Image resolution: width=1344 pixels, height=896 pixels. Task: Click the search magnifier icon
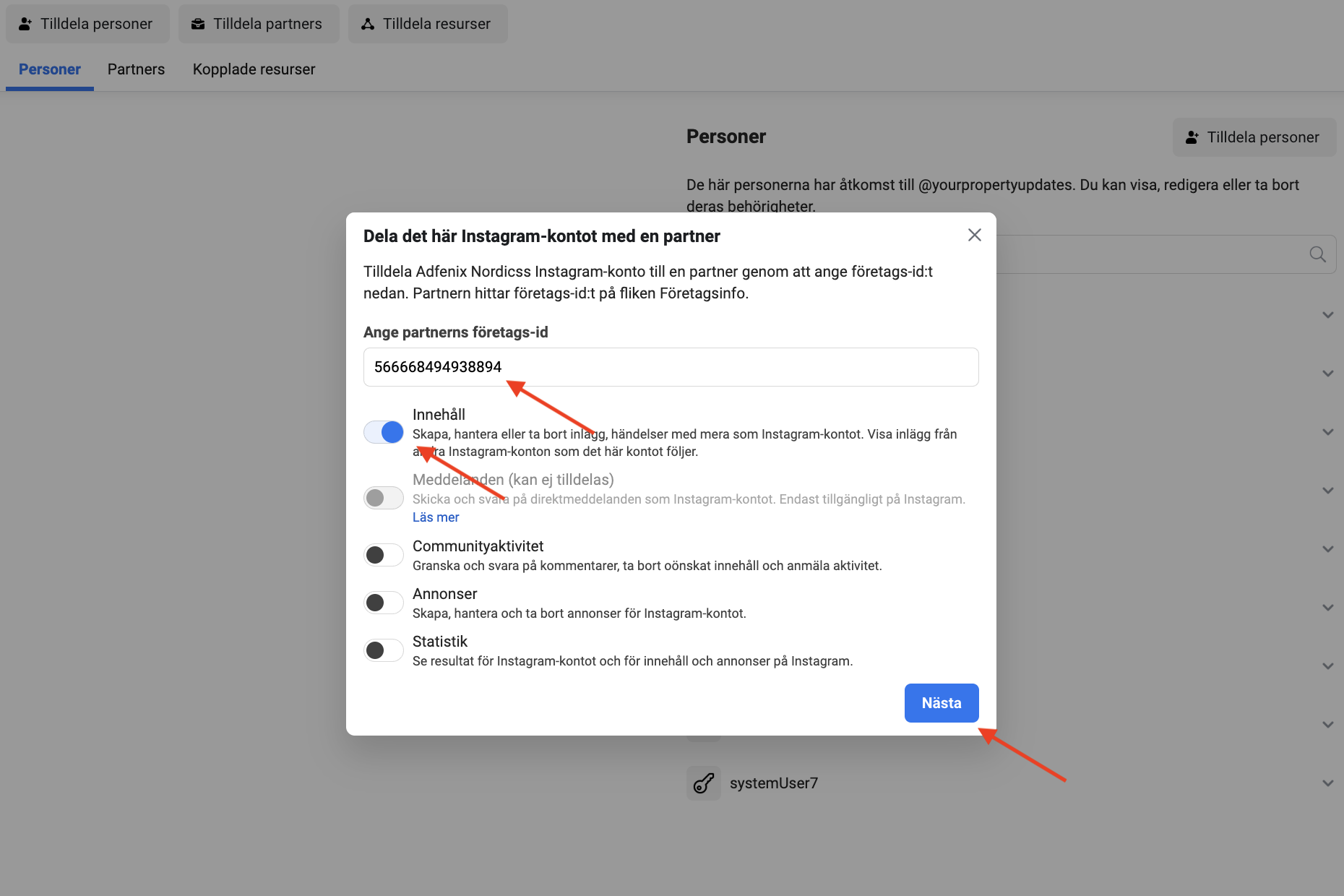(x=1317, y=254)
